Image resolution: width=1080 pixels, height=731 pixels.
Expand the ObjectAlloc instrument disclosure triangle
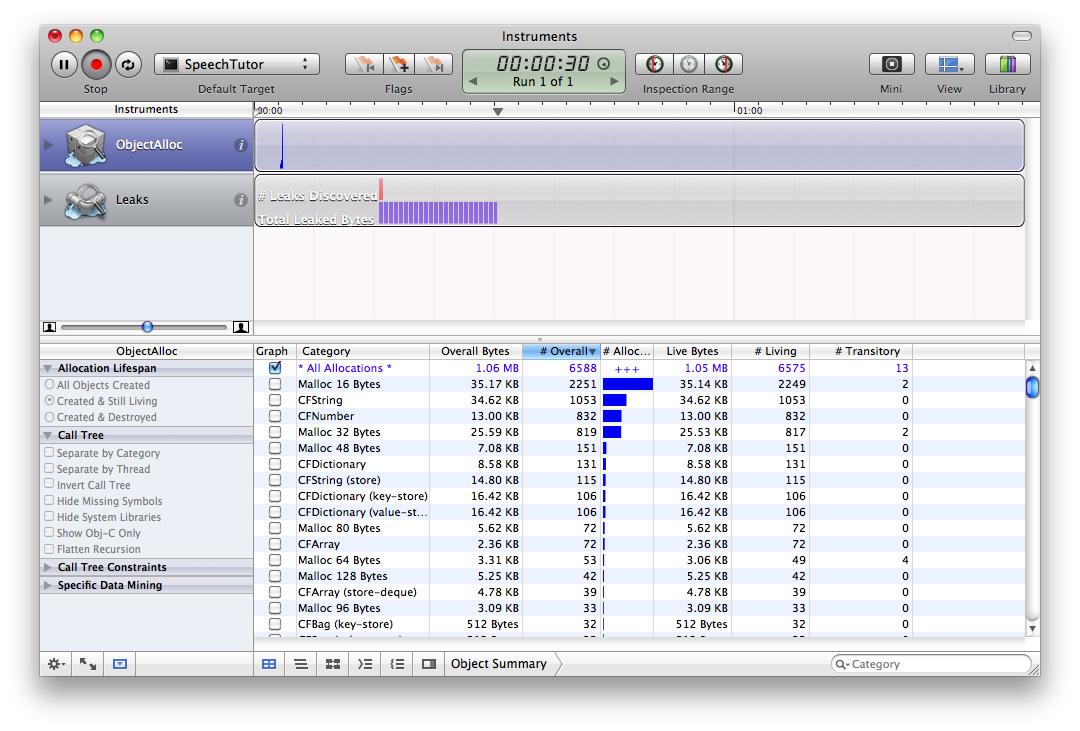48,145
